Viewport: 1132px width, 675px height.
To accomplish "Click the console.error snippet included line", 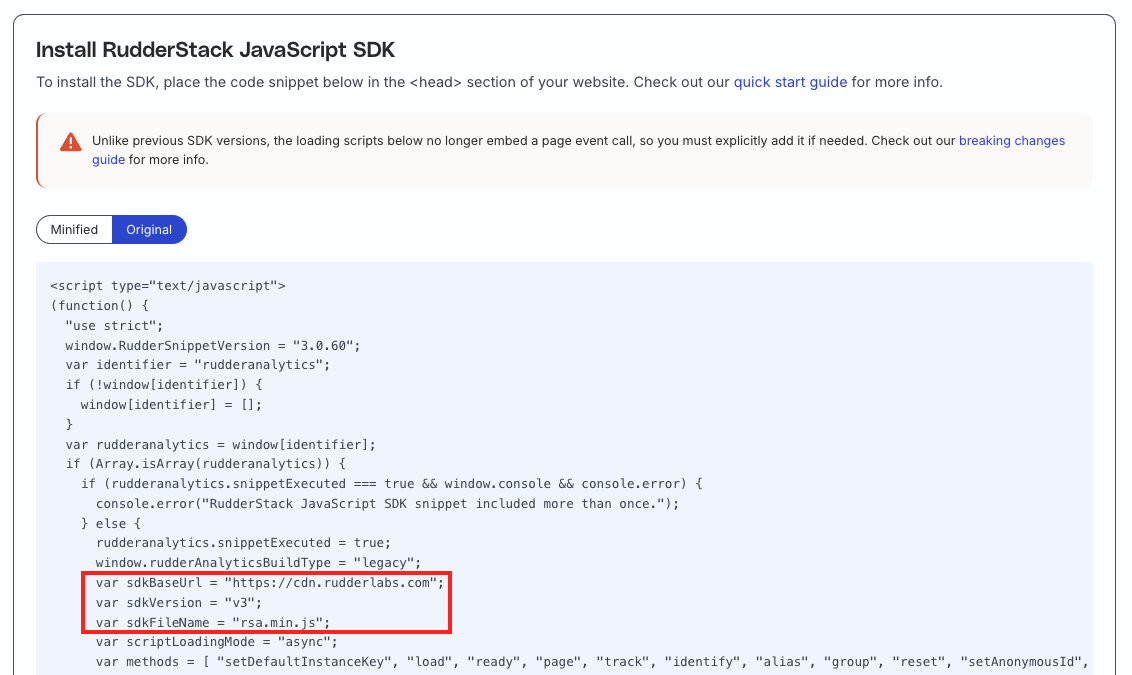I will click(x=388, y=503).
